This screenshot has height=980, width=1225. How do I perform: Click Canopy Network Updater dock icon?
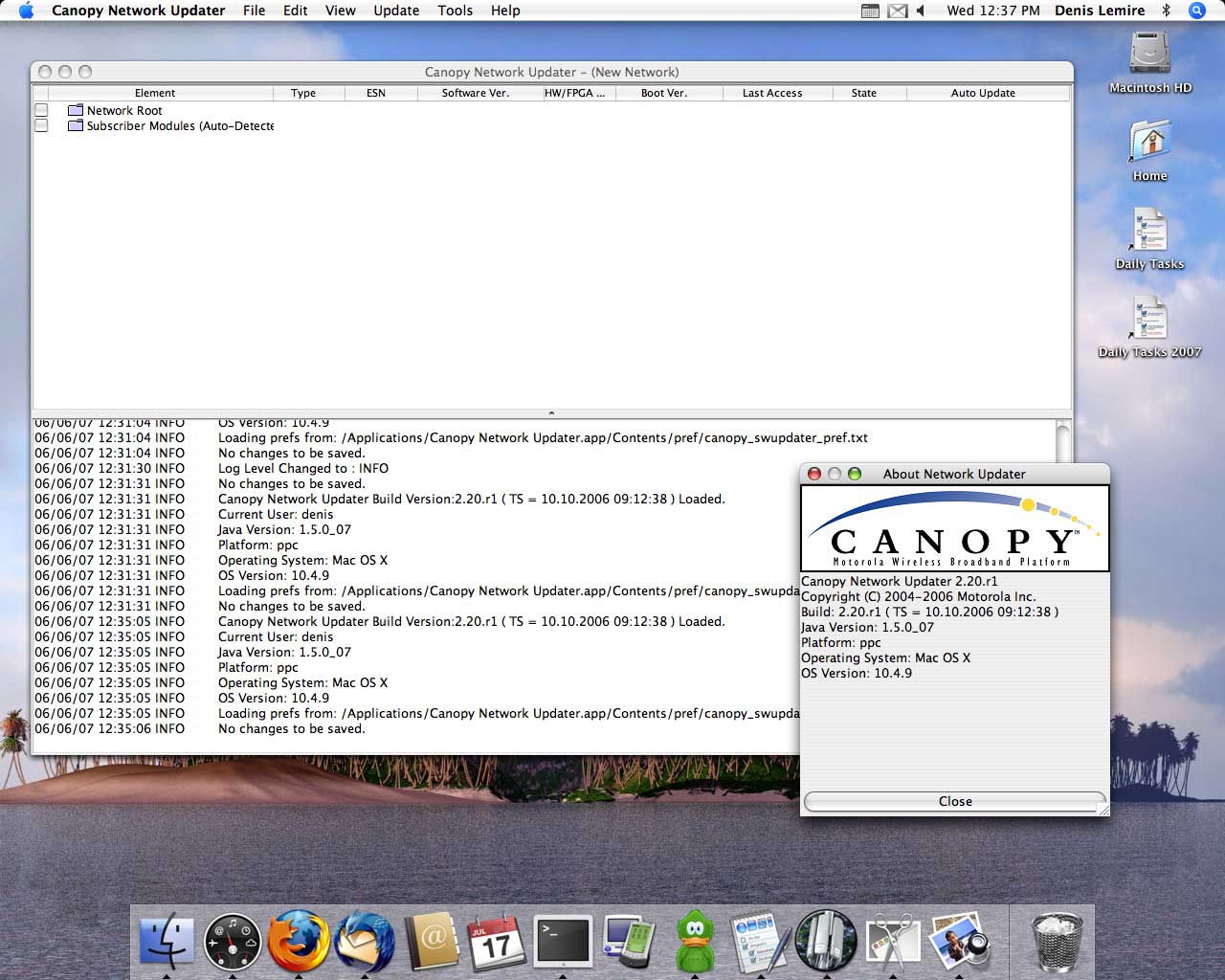click(825, 940)
